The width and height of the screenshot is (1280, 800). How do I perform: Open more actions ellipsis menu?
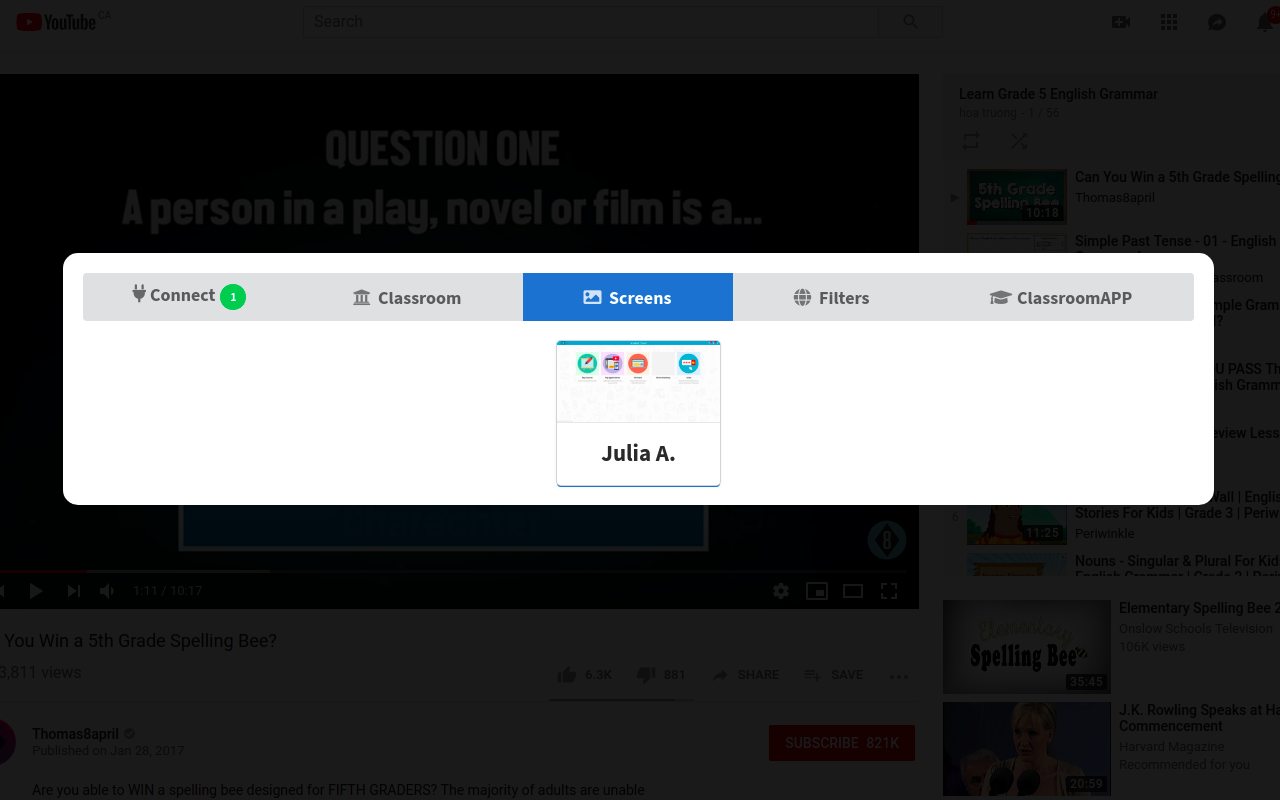pyautogui.click(x=899, y=676)
